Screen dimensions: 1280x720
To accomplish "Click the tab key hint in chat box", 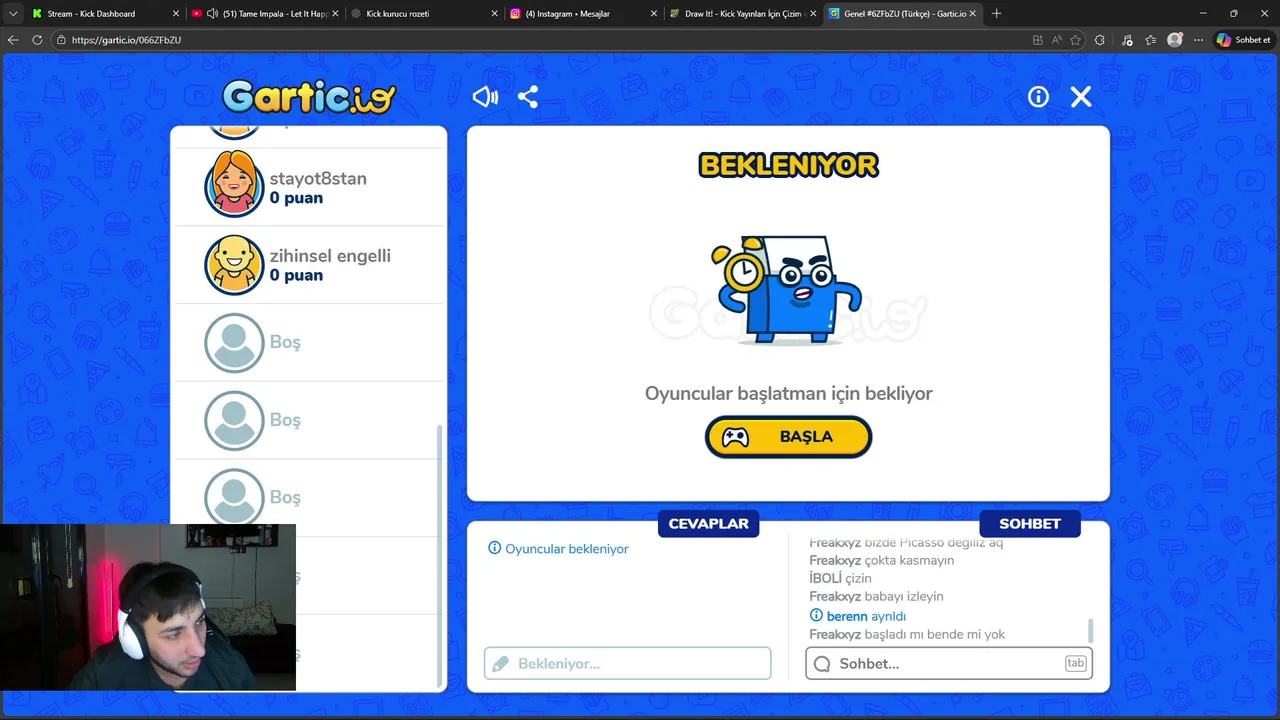I will click(1075, 663).
